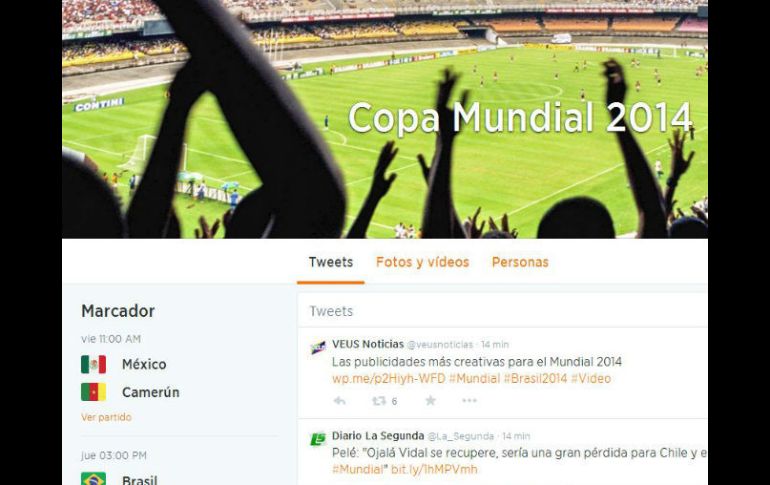Retweet the VEUS Noticias tweet
This screenshot has width=770, height=485.
pos(379,401)
